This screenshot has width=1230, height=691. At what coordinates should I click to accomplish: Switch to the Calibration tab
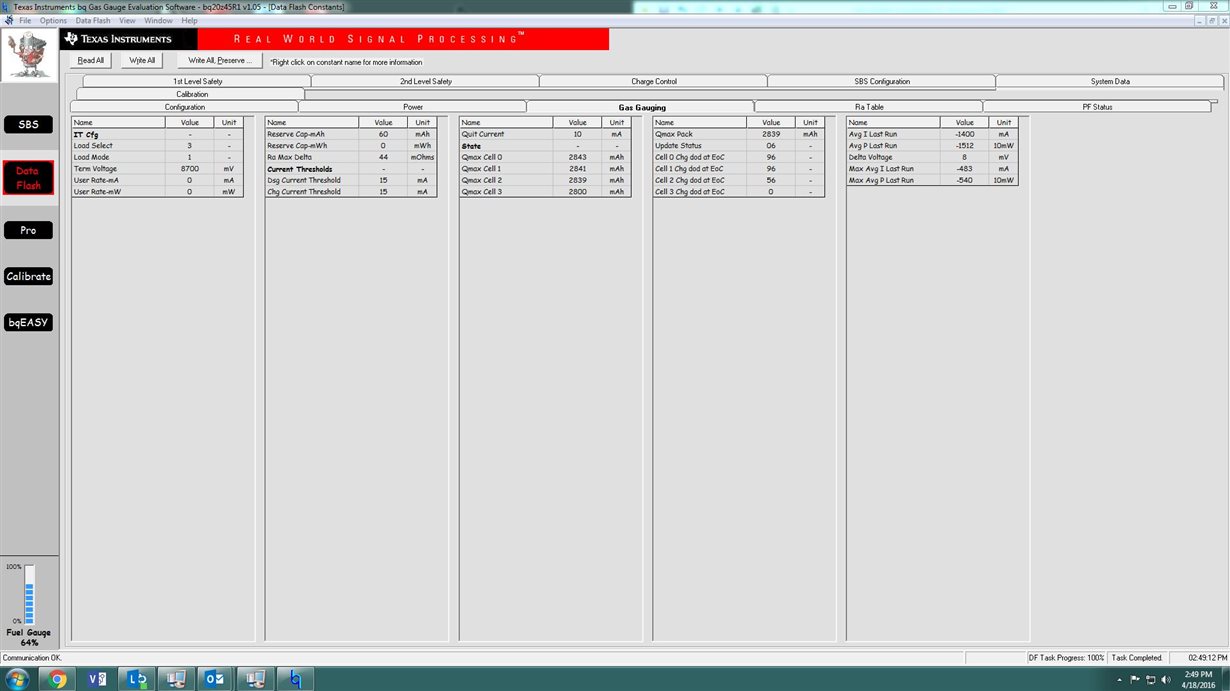coord(192,94)
